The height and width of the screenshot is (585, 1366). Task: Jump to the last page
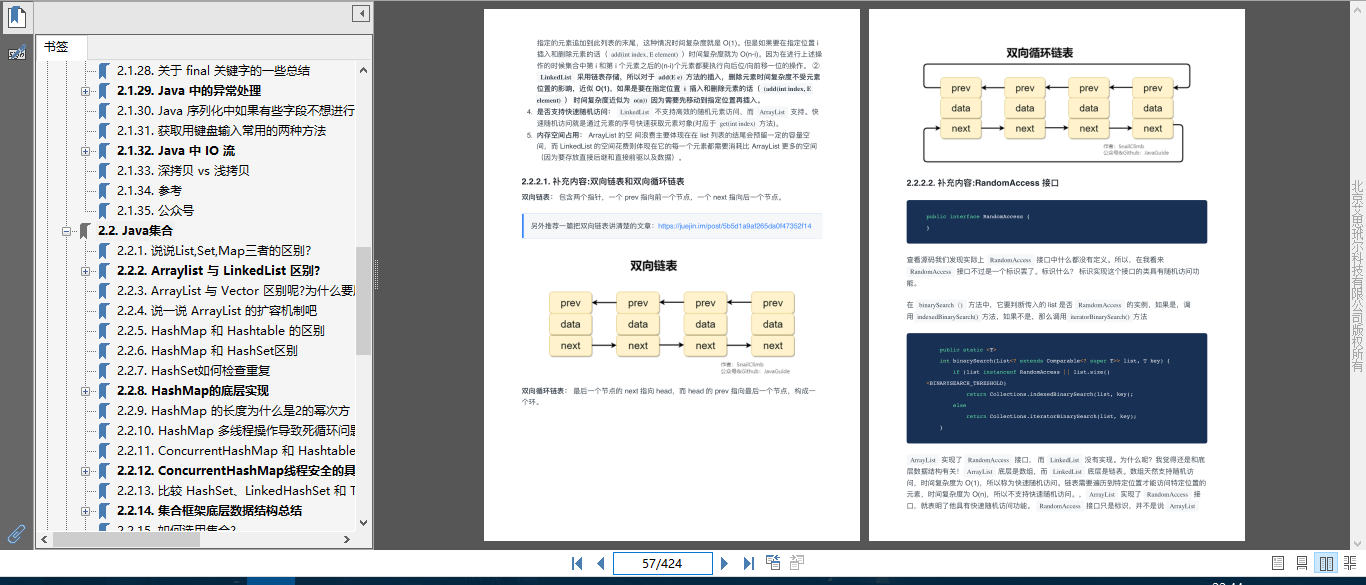coord(748,564)
